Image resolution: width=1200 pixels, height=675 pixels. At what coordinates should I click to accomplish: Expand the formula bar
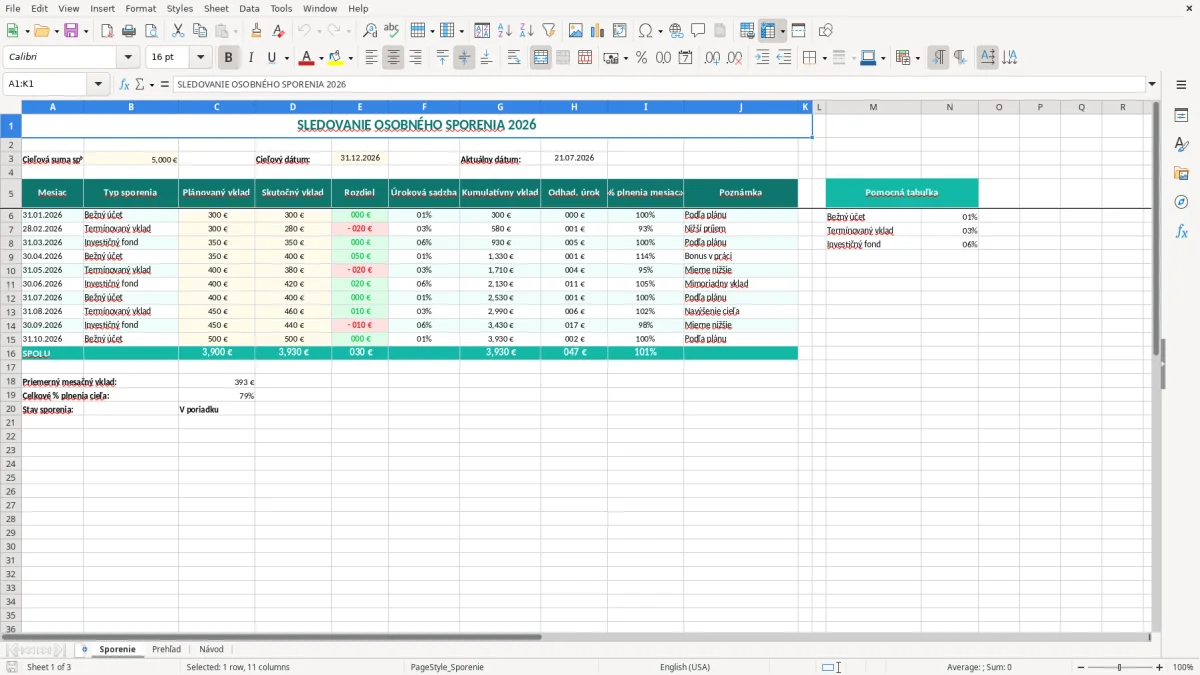[x=1152, y=84]
